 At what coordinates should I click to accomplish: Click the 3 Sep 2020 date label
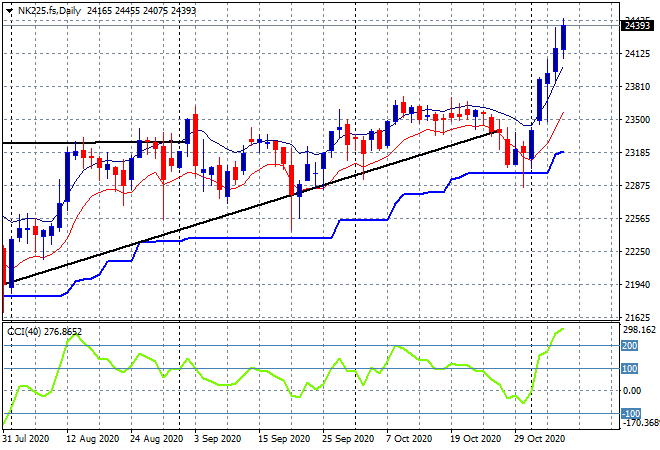(x=218, y=439)
